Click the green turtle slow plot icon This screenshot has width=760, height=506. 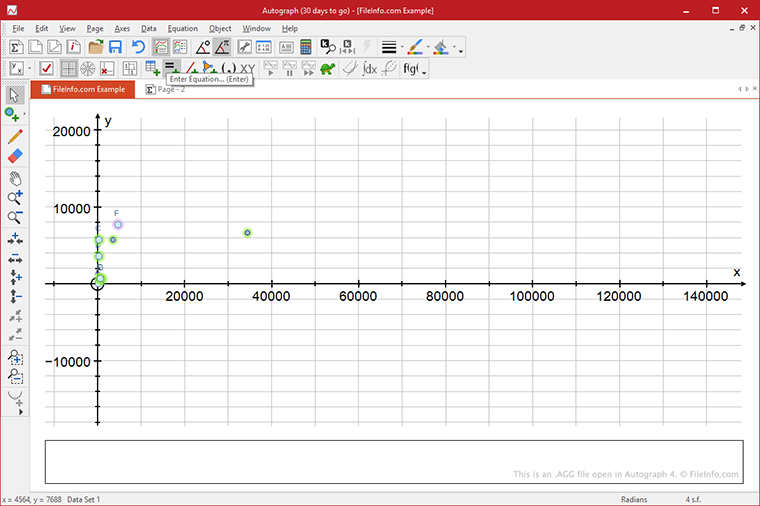[x=327, y=68]
